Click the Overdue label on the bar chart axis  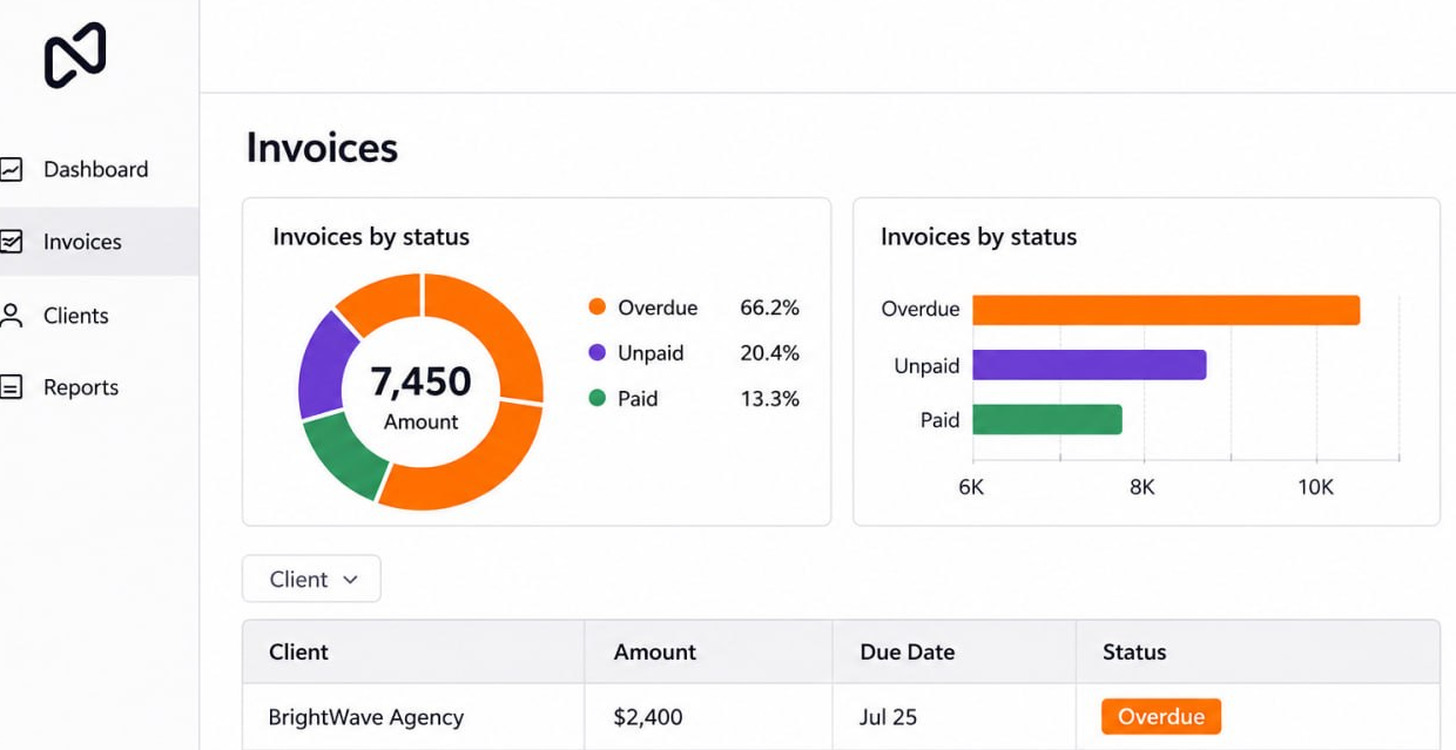(x=920, y=309)
